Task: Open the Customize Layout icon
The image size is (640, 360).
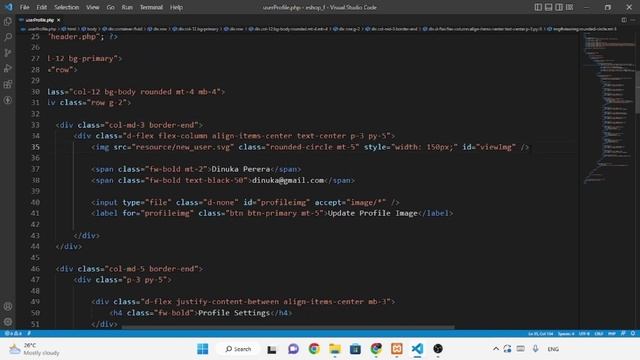Action: pos(569,7)
